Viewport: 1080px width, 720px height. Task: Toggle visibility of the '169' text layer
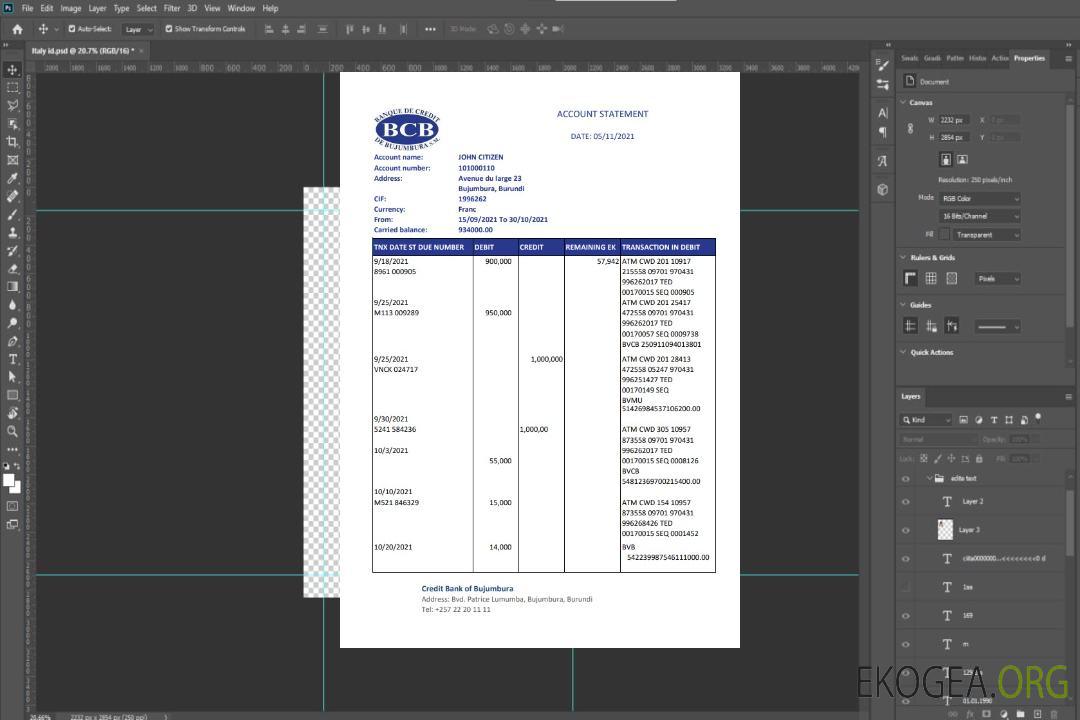906,616
